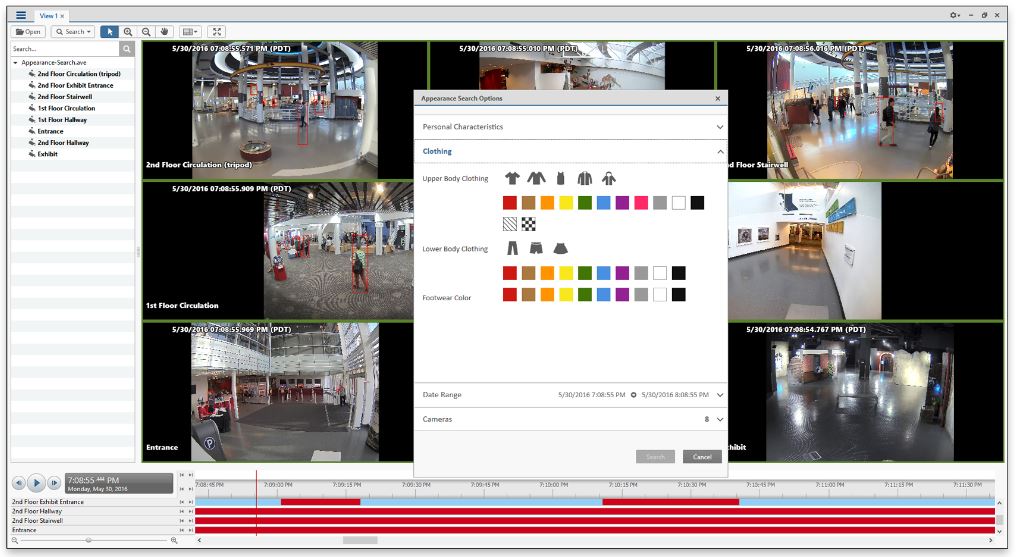Pick black for upper body clothing
The height and width of the screenshot is (557, 1018).
pyautogui.click(x=697, y=203)
